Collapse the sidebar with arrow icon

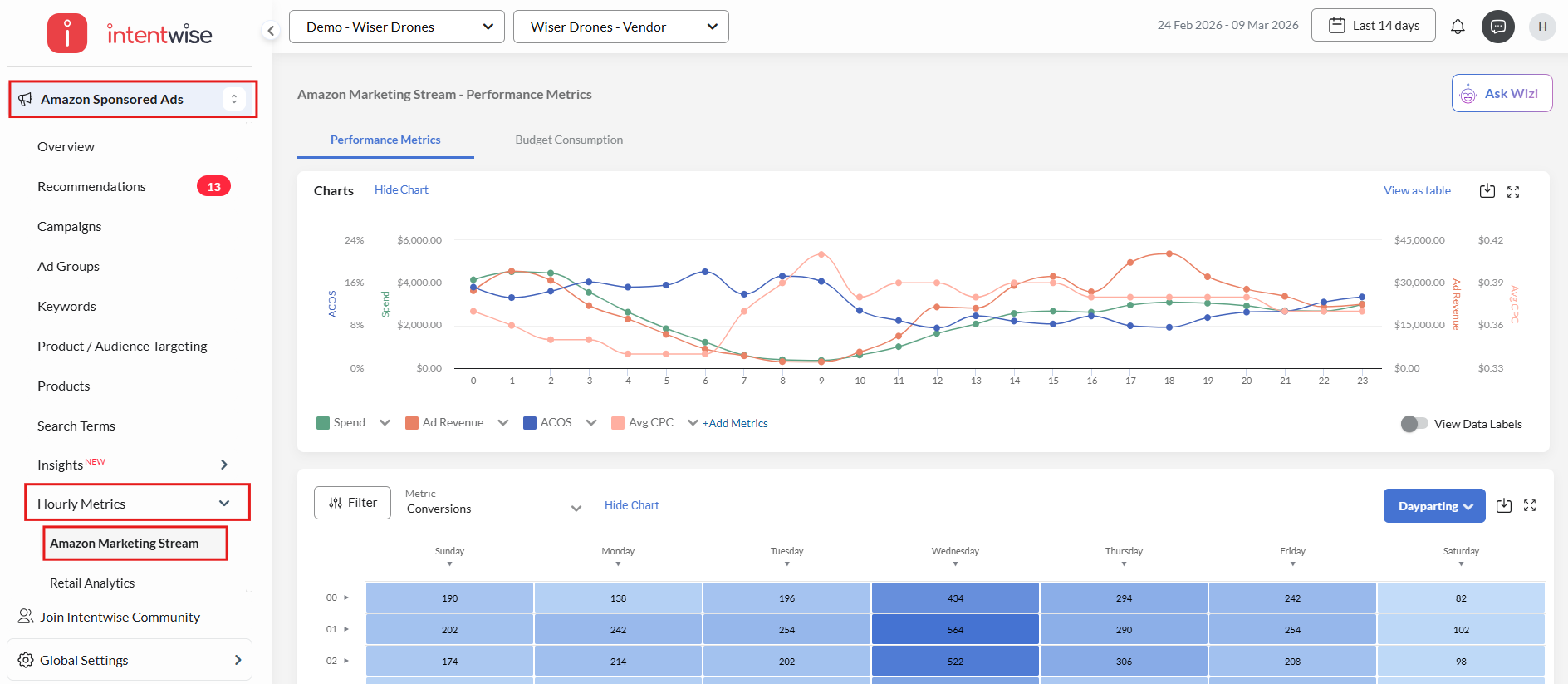[270, 31]
